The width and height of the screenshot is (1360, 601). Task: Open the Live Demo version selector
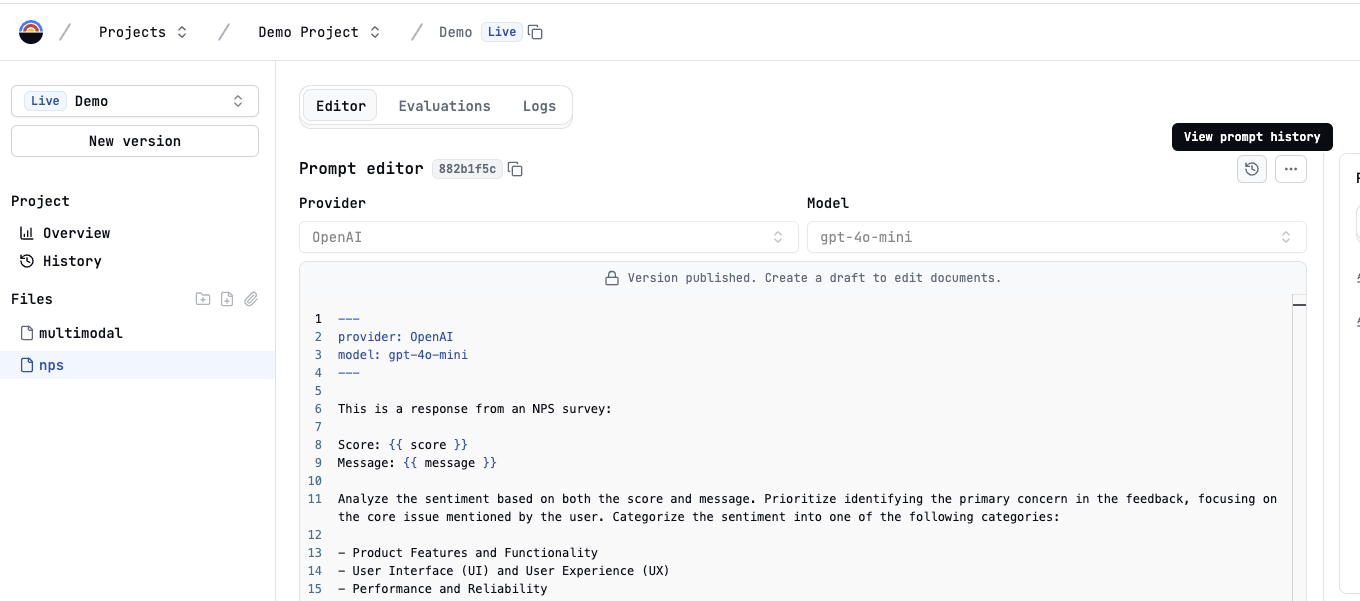(135, 101)
